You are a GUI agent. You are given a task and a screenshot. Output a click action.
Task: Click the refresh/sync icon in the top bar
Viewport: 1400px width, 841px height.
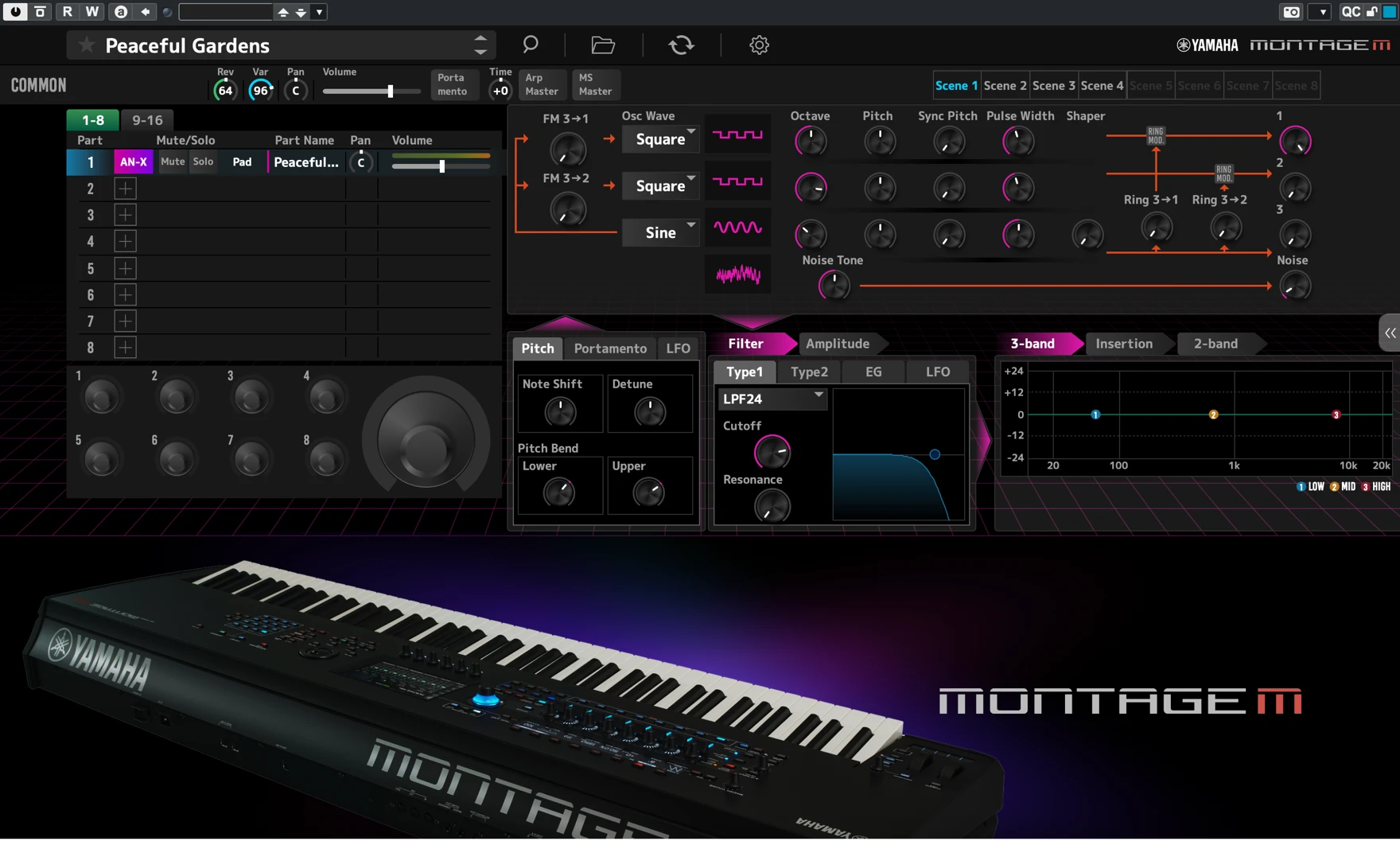pos(681,45)
